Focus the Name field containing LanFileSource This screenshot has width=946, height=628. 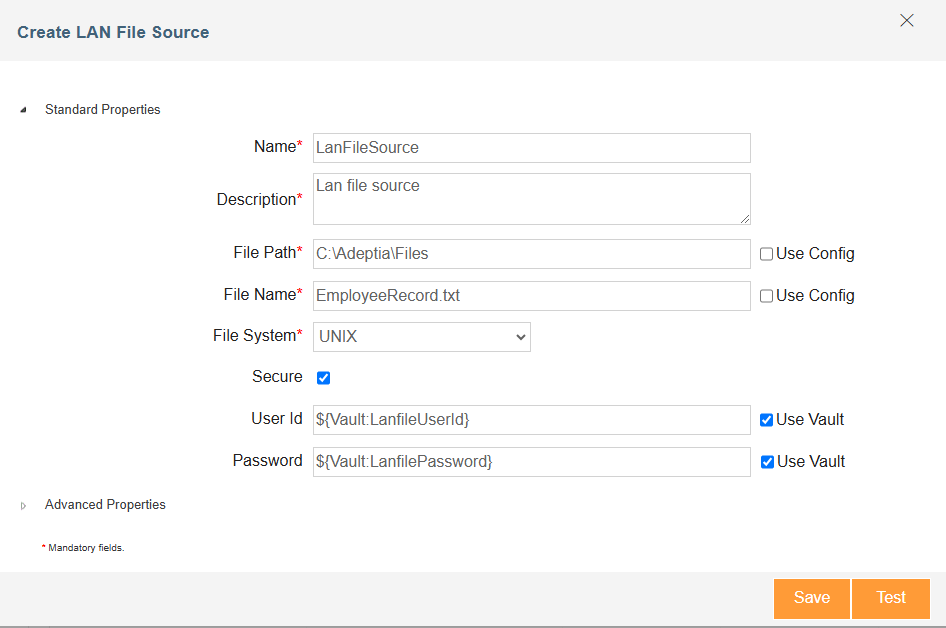tap(532, 148)
